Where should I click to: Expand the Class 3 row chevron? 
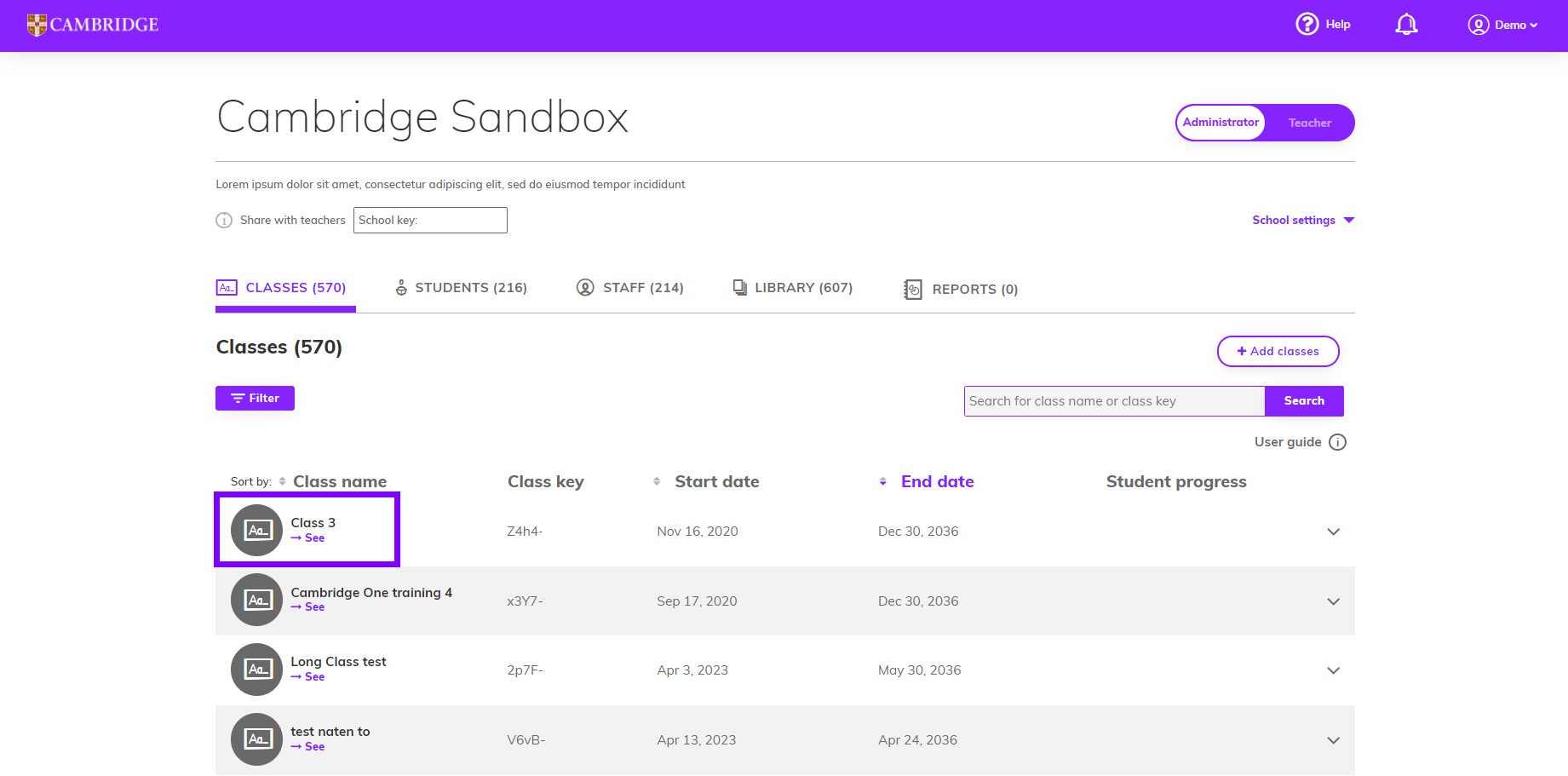[x=1334, y=532]
